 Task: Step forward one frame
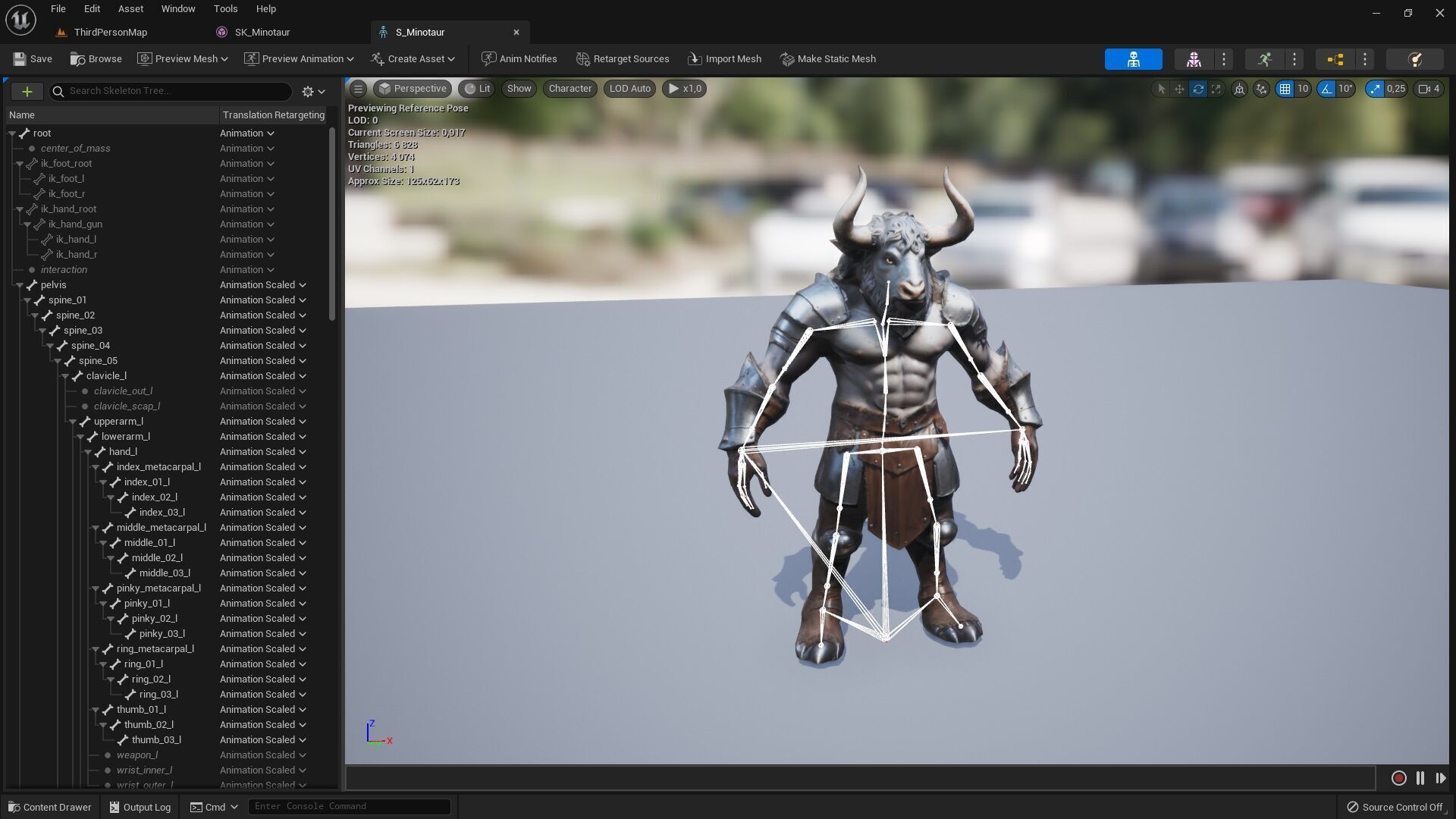point(1440,778)
